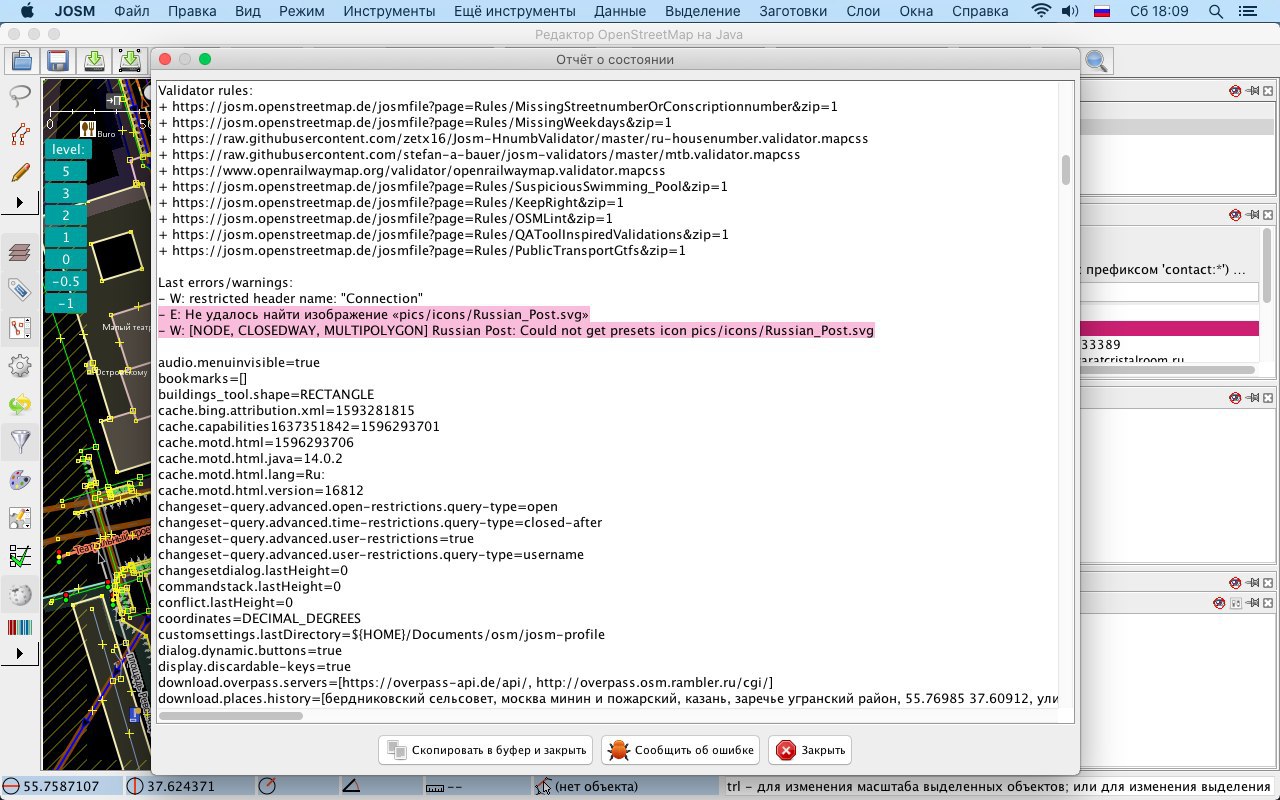Toggle the palette Map Paint Styles button
Screen dimensions: 1280x800
(20, 480)
